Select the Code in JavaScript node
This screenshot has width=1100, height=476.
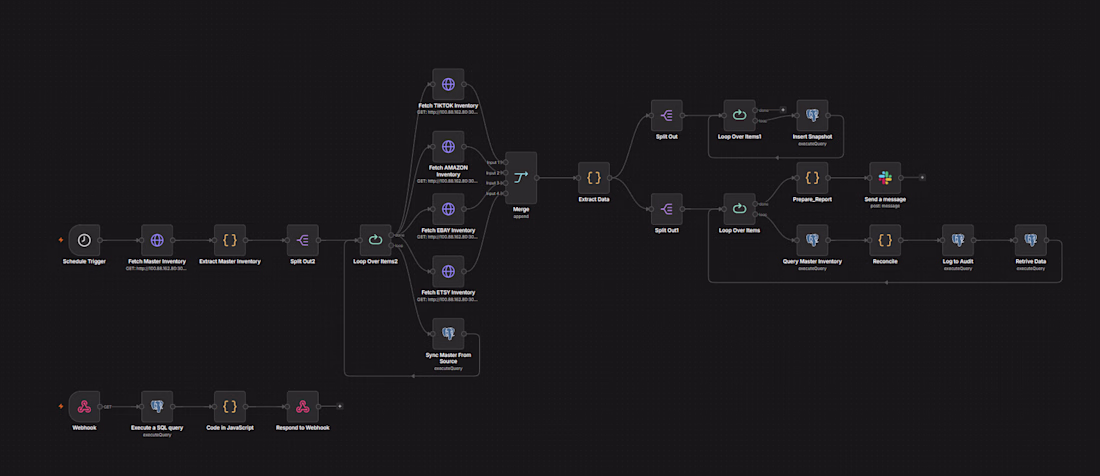pyautogui.click(x=229, y=407)
